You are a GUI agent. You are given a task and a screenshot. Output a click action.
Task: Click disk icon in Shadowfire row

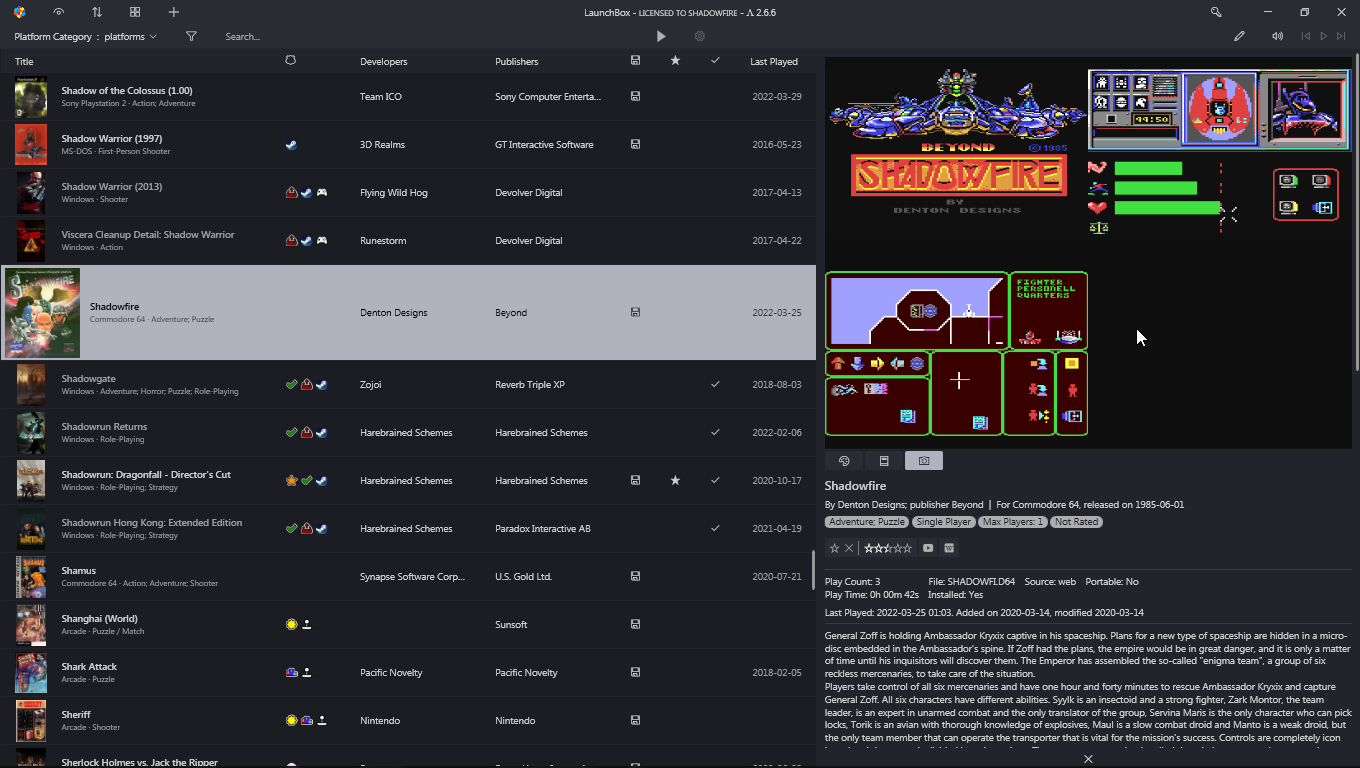635,313
